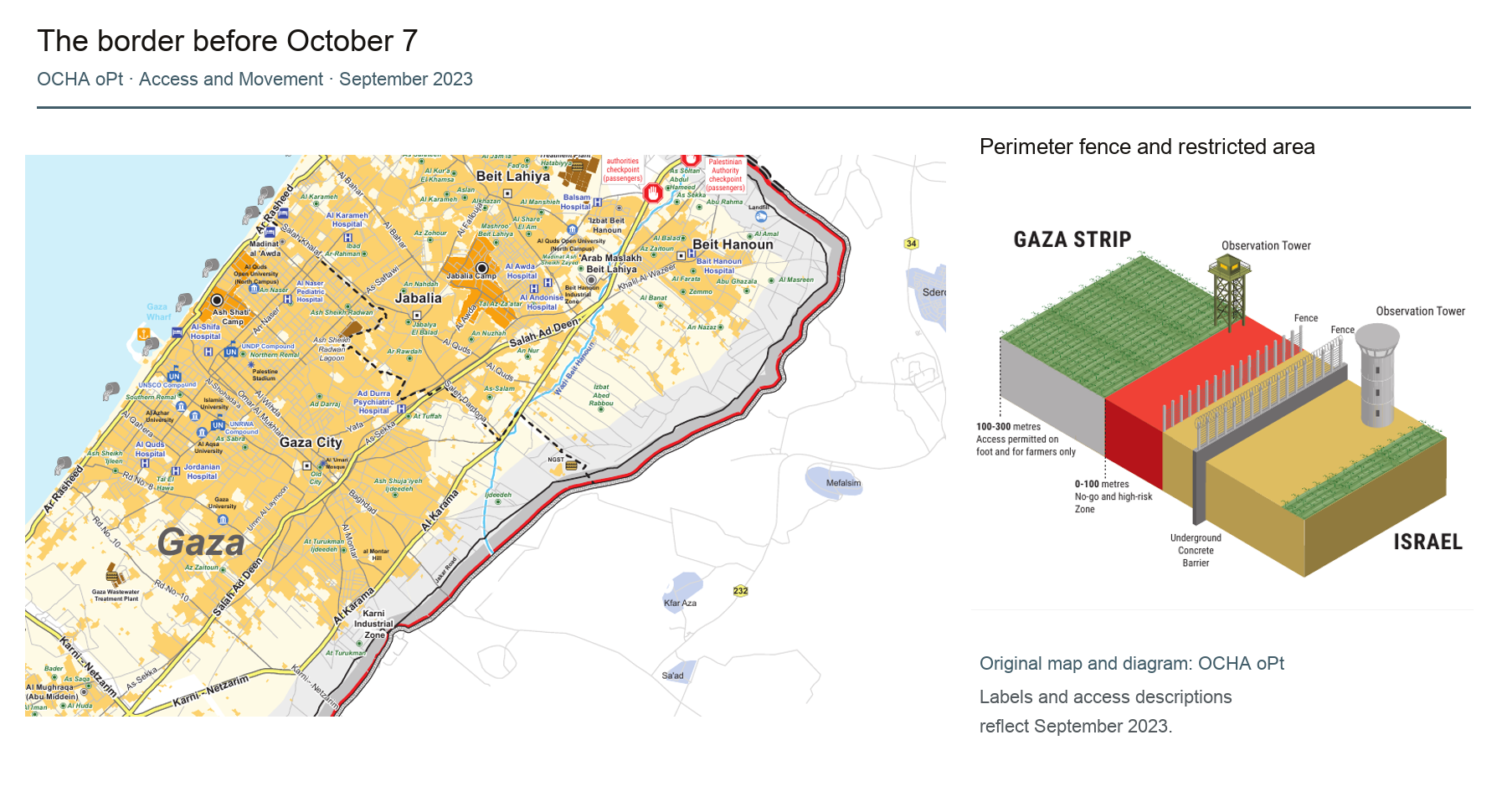This screenshot has height=812, width=1507.
Task: Click the 'Perimeter fence and restricted area' heading
Action: [x=1147, y=146]
